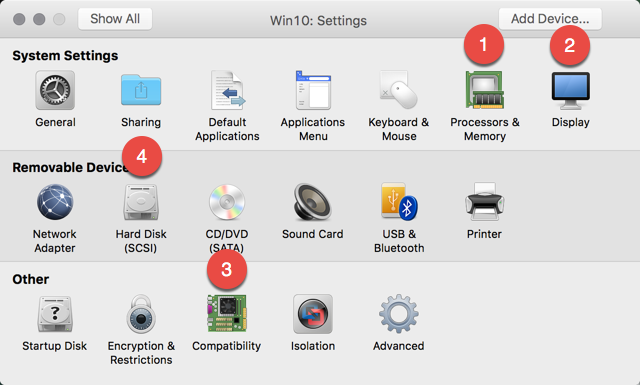Open USB & Bluetooth settings icon
640x385 pixels.
pyautogui.click(x=399, y=202)
